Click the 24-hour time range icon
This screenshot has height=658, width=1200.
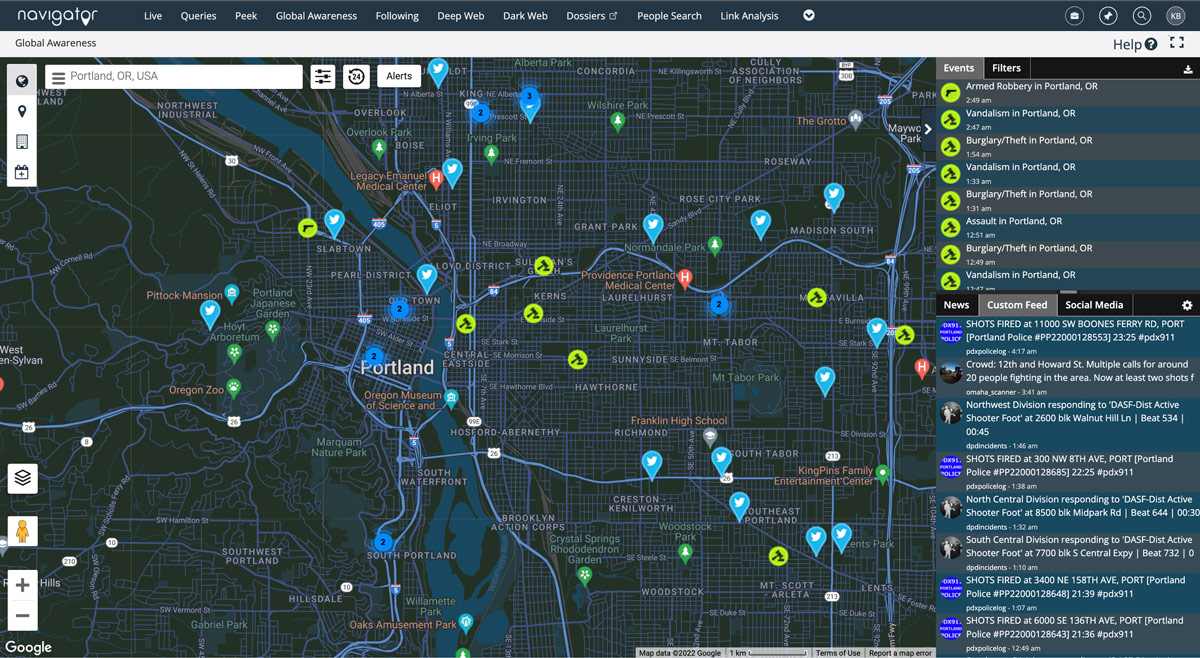point(357,76)
